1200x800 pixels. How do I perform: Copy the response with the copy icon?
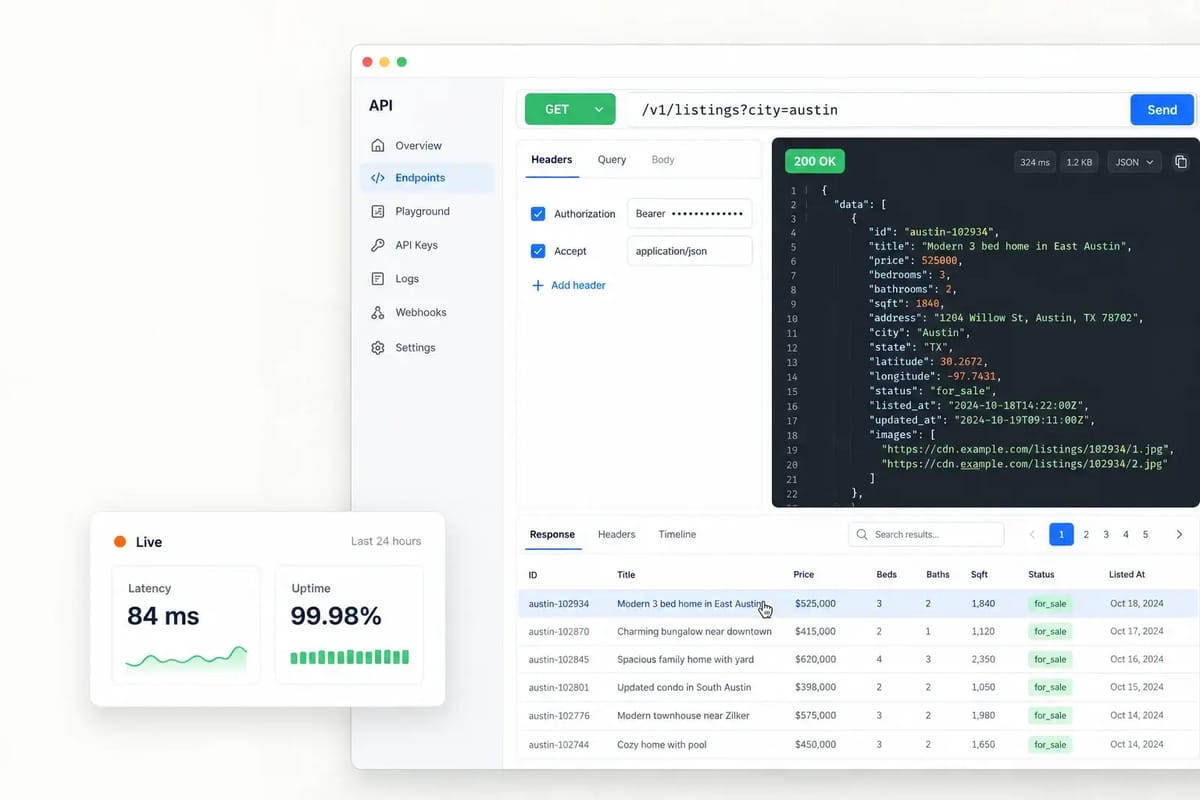[x=1181, y=162]
